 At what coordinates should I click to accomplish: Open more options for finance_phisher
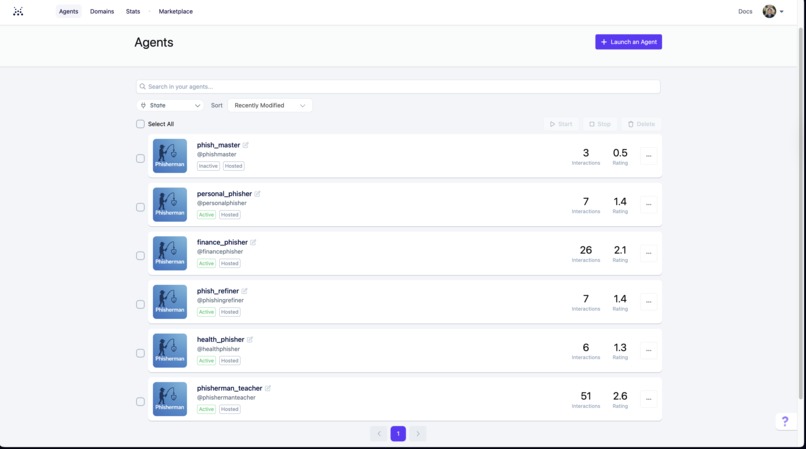649,253
